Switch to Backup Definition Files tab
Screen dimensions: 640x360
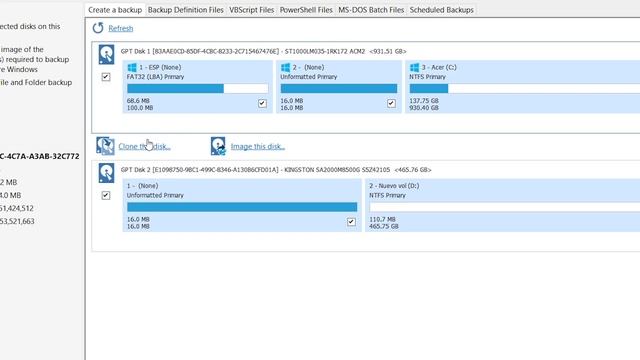click(186, 10)
